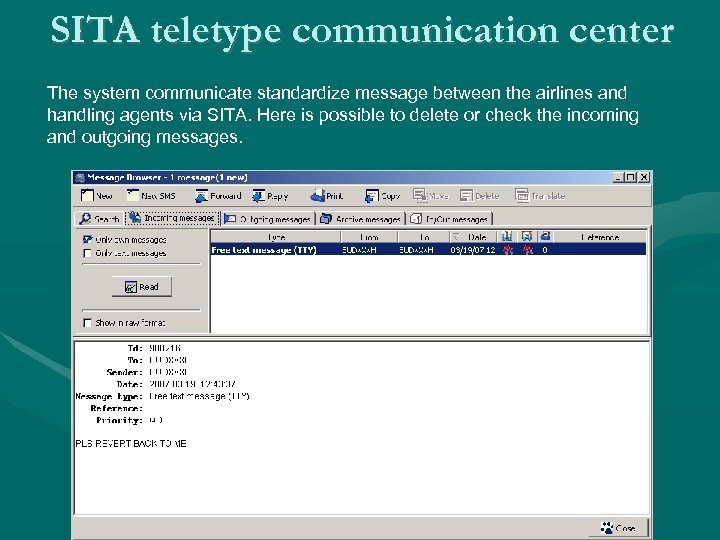This screenshot has height=540, width=720.
Task: Click the Message type value in details
Action: (x=199, y=396)
